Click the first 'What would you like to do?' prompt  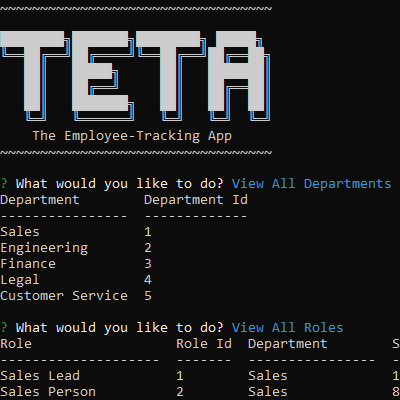[119, 184]
